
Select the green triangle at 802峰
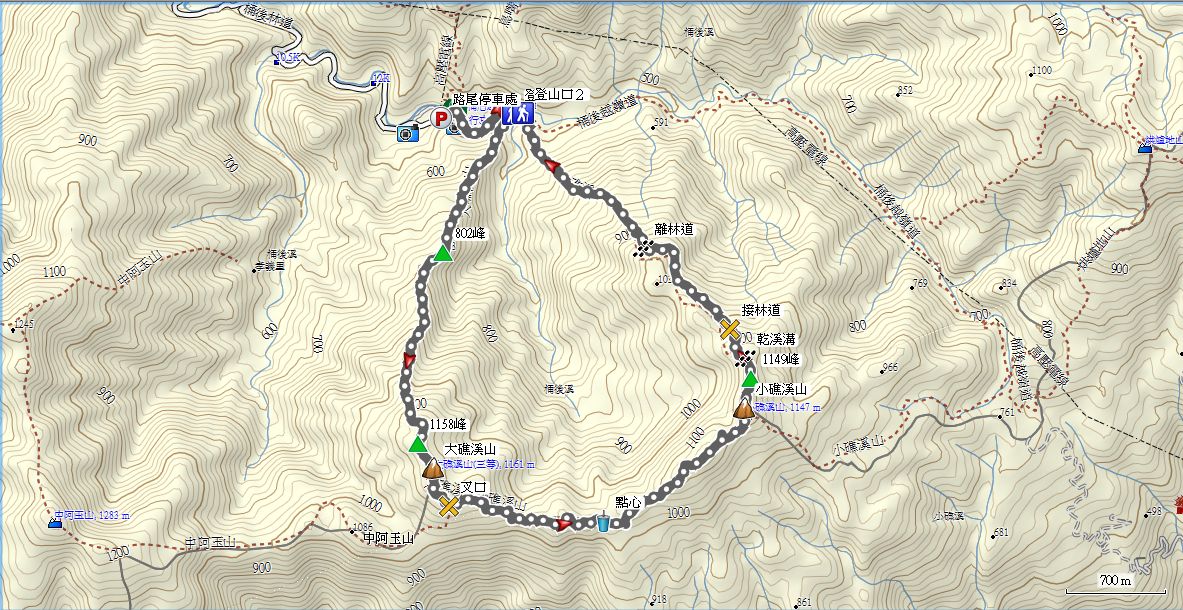443,253
